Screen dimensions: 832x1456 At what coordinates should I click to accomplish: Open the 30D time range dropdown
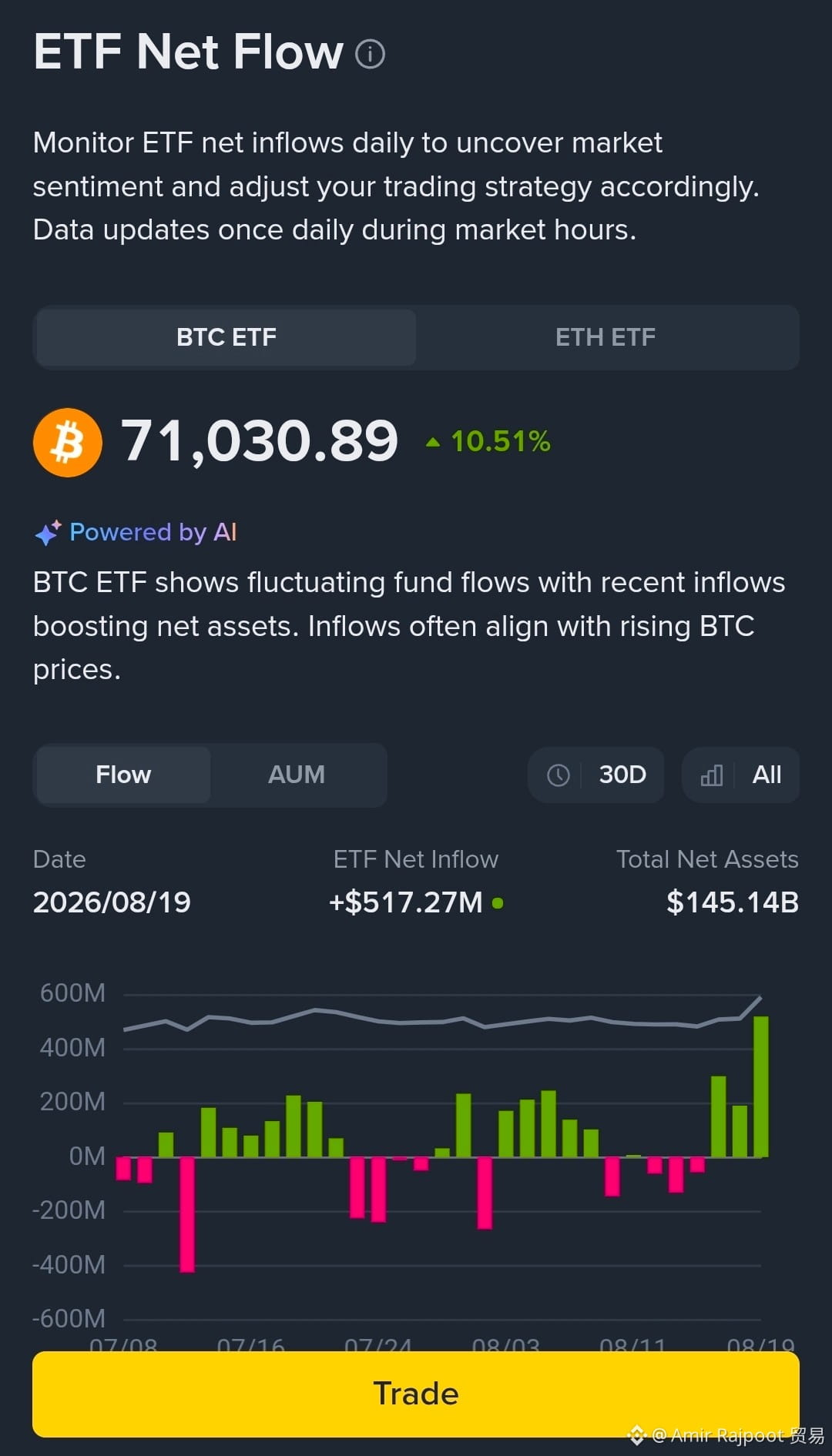click(595, 775)
